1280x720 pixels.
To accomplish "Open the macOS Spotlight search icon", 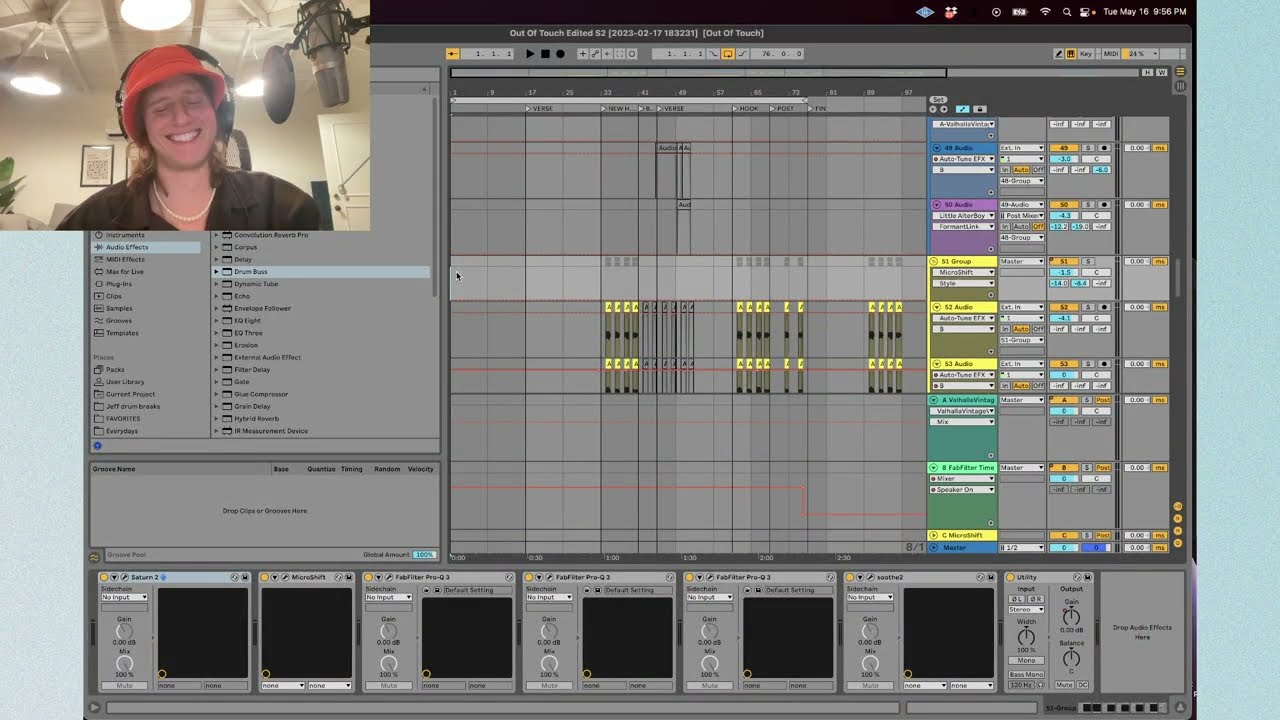I will (x=1068, y=12).
